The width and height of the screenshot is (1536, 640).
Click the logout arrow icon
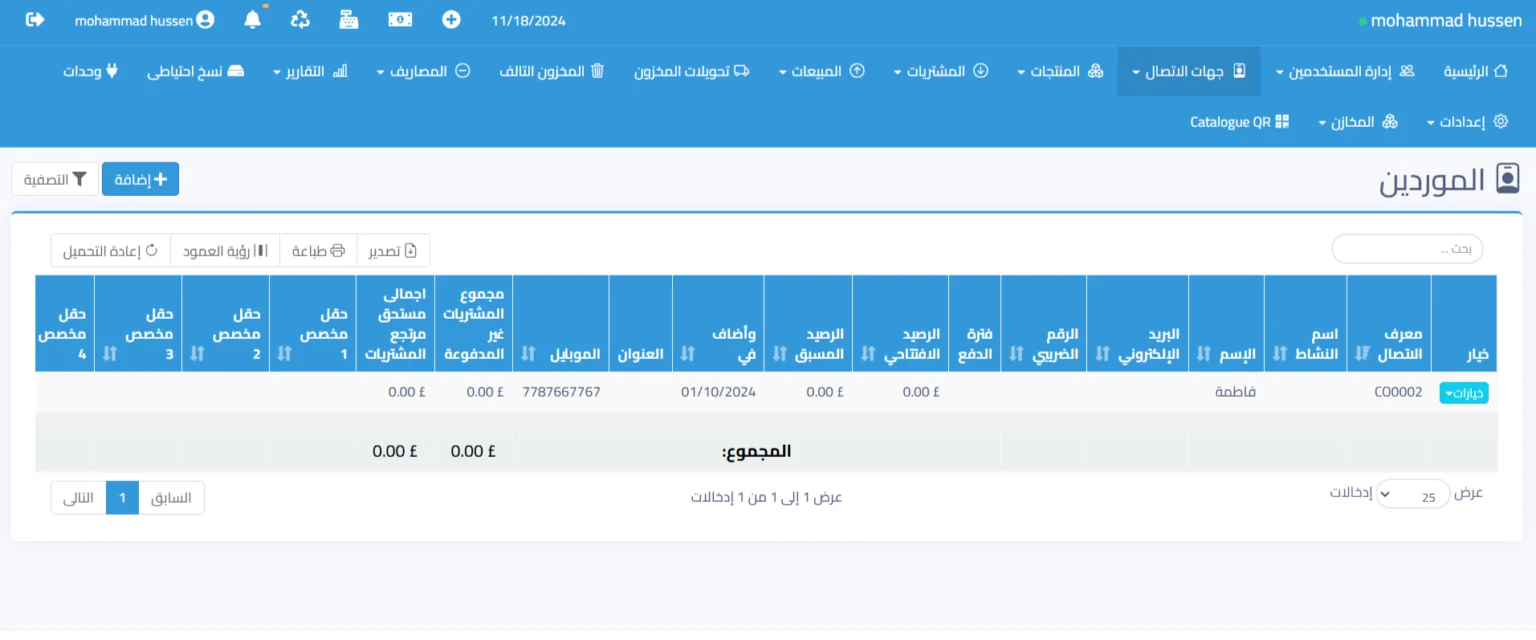(x=35, y=19)
